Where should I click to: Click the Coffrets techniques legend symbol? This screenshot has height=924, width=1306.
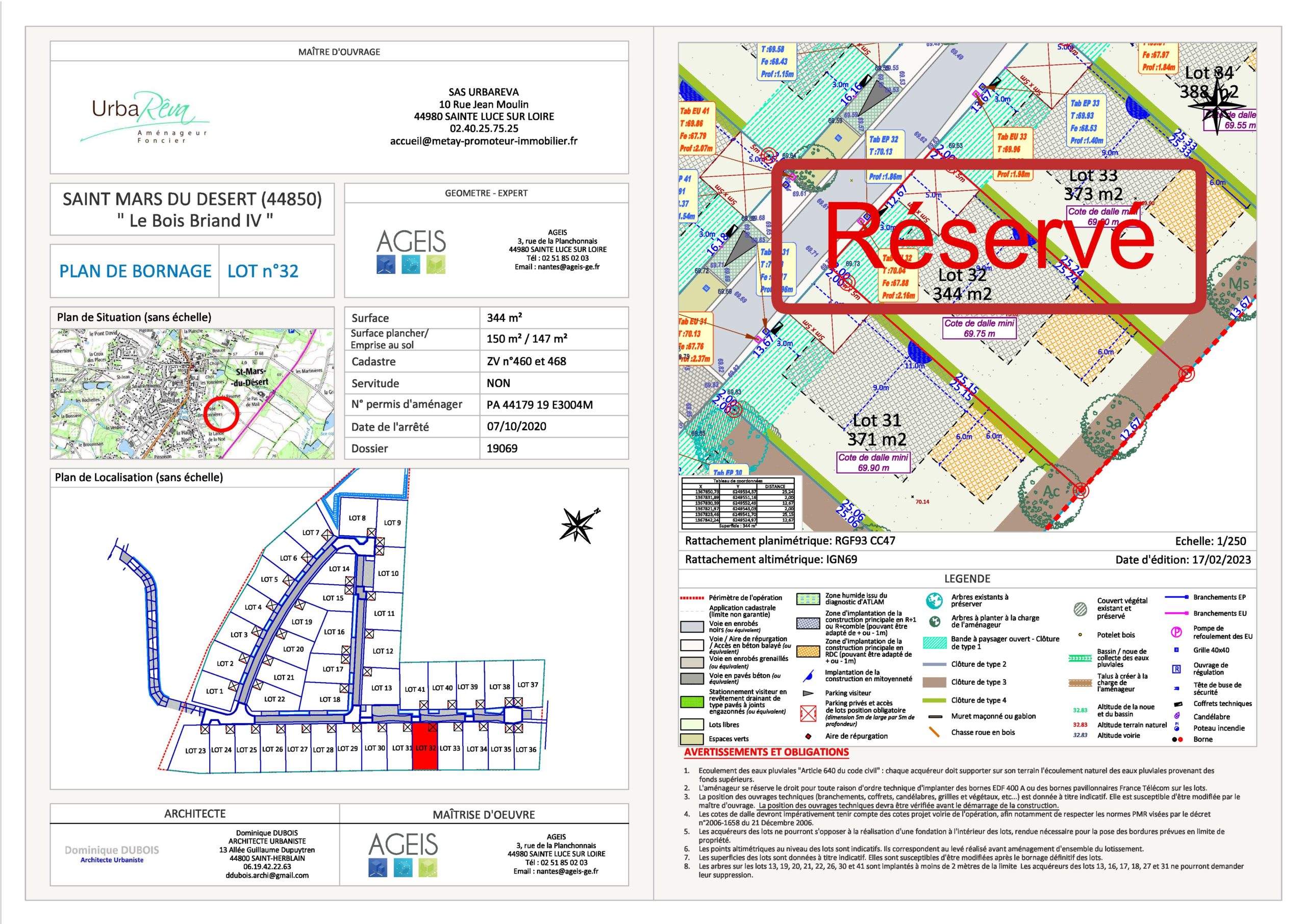click(x=1177, y=704)
